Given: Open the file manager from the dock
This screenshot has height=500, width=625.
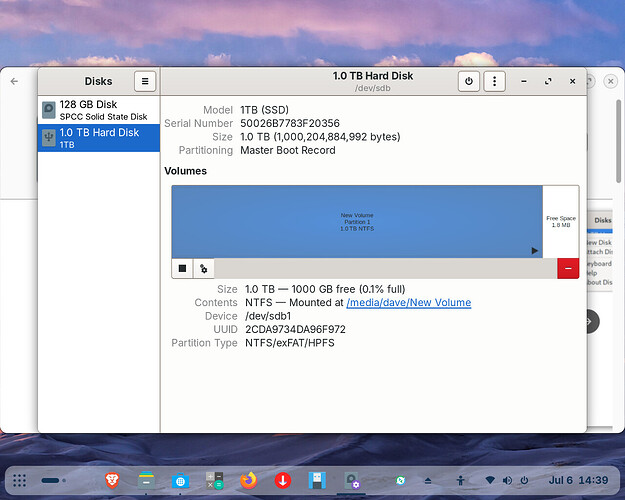Looking at the screenshot, I should [x=146, y=480].
